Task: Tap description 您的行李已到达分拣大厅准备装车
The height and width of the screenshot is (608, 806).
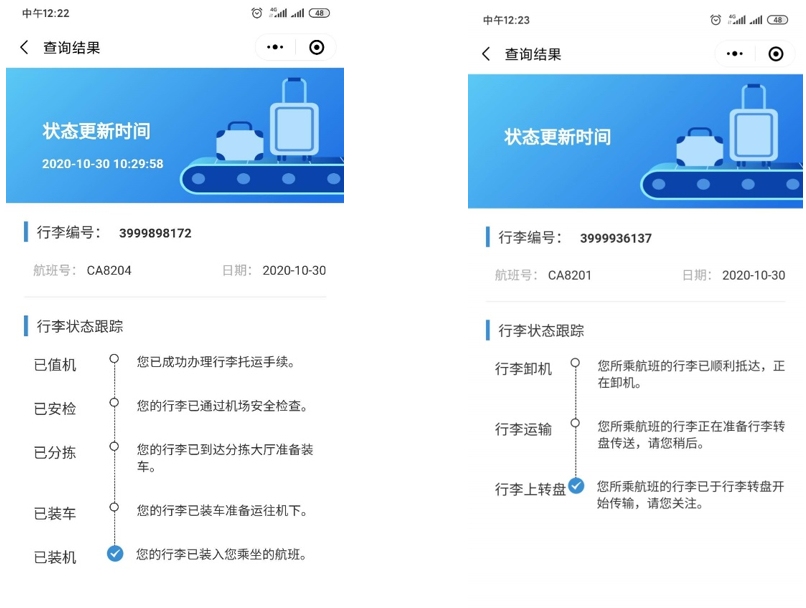Action: [225, 458]
